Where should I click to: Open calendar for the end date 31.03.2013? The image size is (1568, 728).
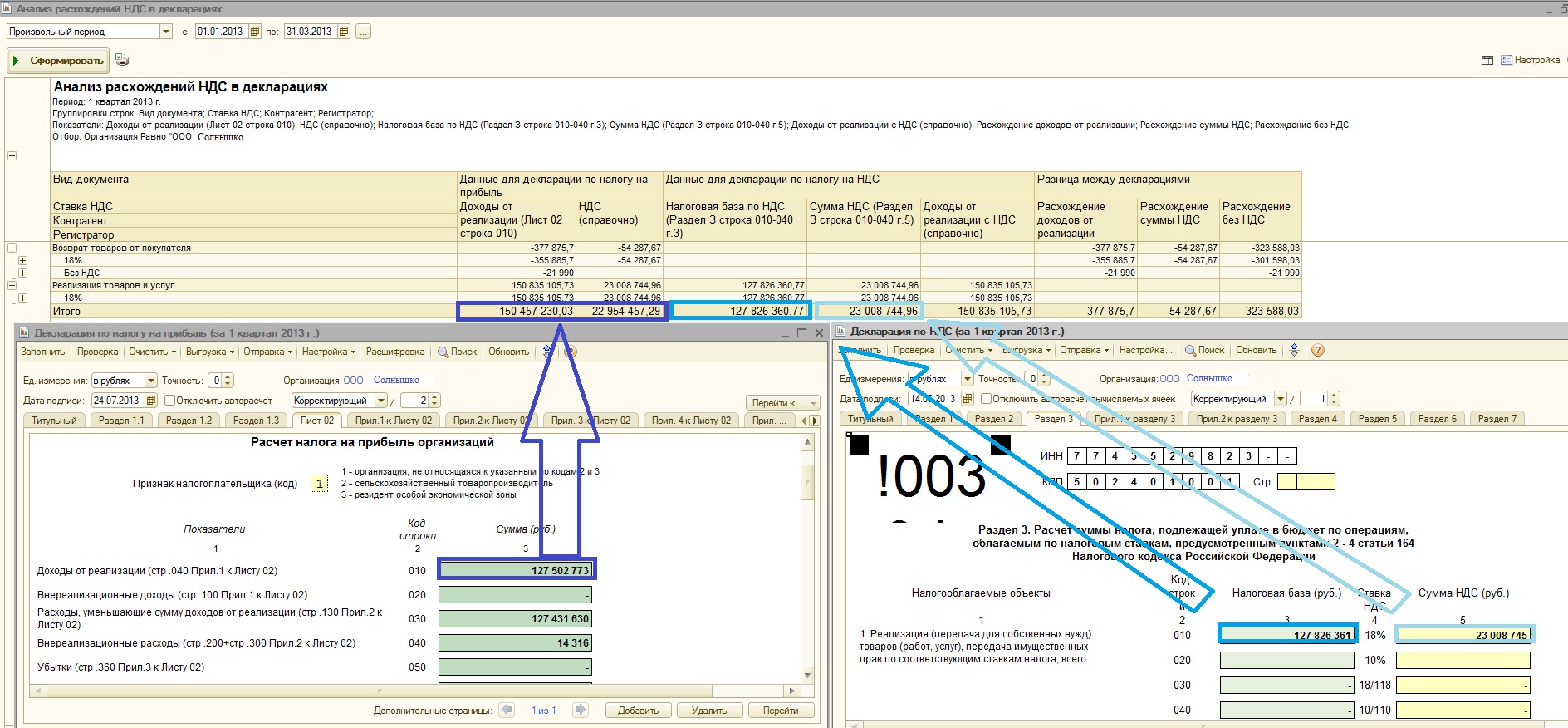[x=344, y=32]
